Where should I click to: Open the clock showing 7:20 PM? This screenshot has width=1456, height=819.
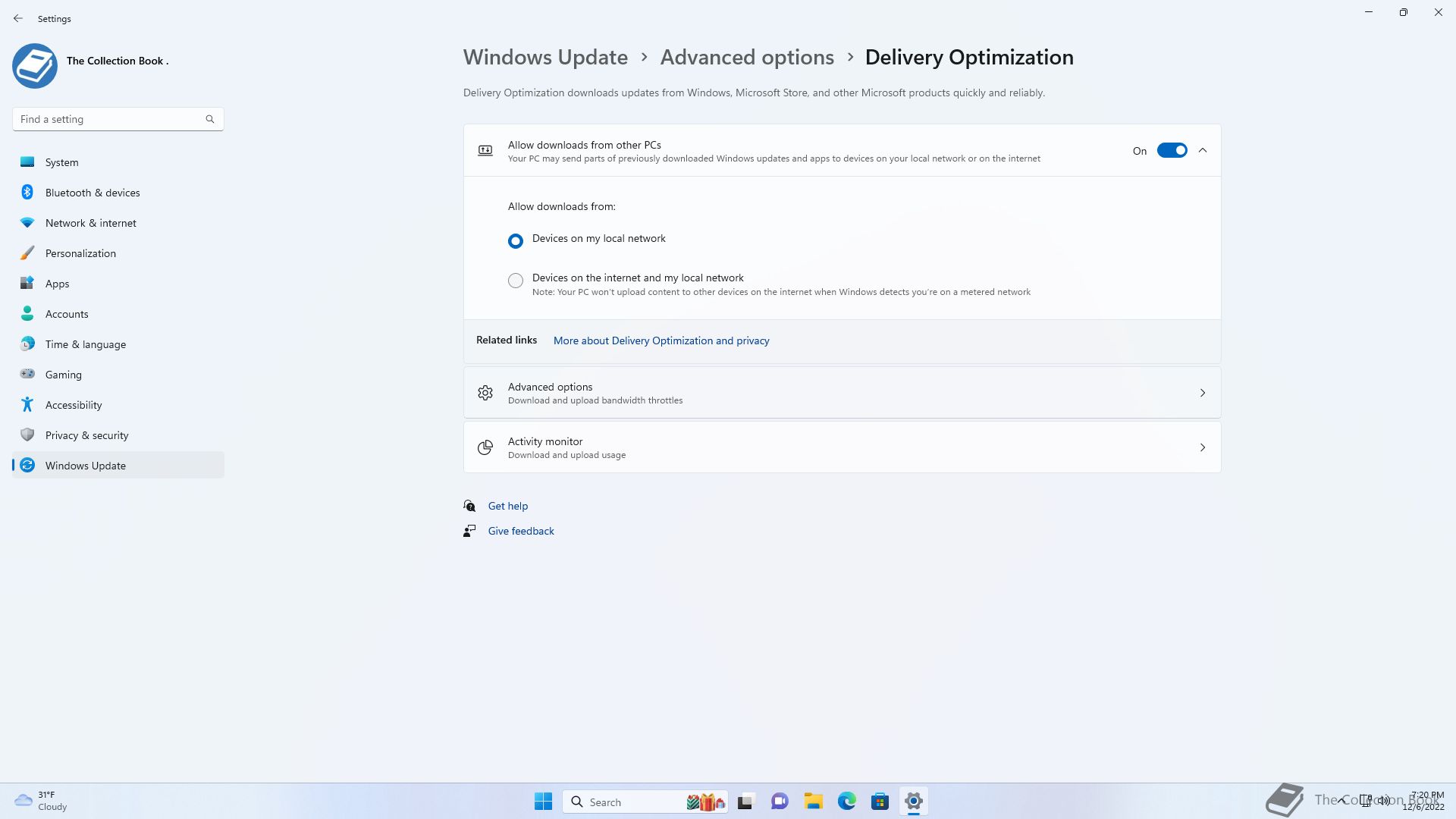click(x=1423, y=801)
